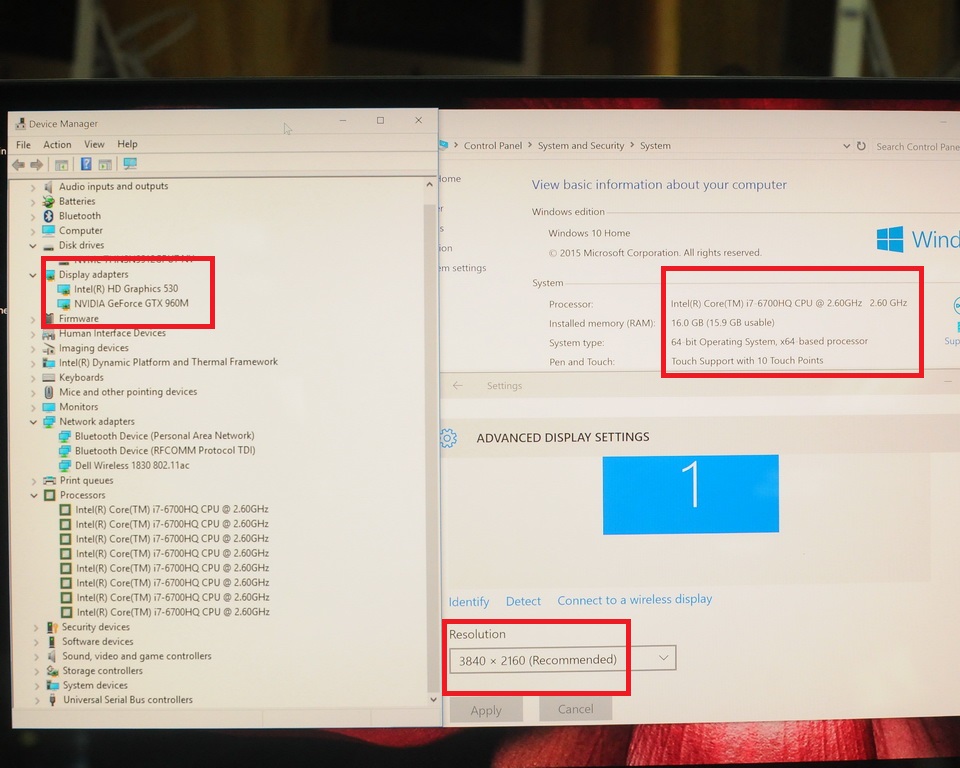Viewport: 960px width, 768px height.
Task: Click the gear icon beside Advanced Display Settings
Action: pyautogui.click(x=448, y=438)
